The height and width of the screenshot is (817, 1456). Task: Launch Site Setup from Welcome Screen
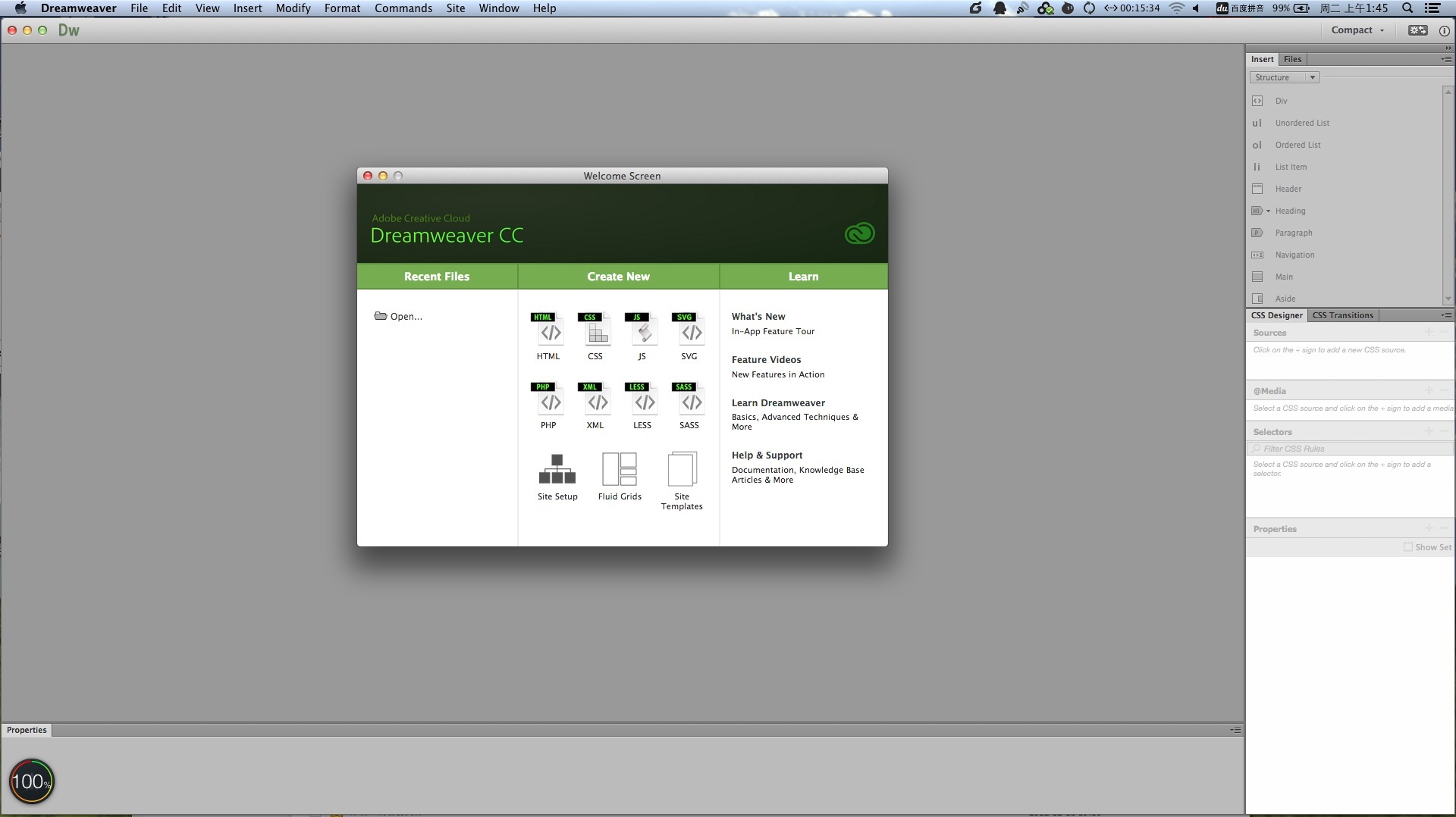pyautogui.click(x=557, y=477)
